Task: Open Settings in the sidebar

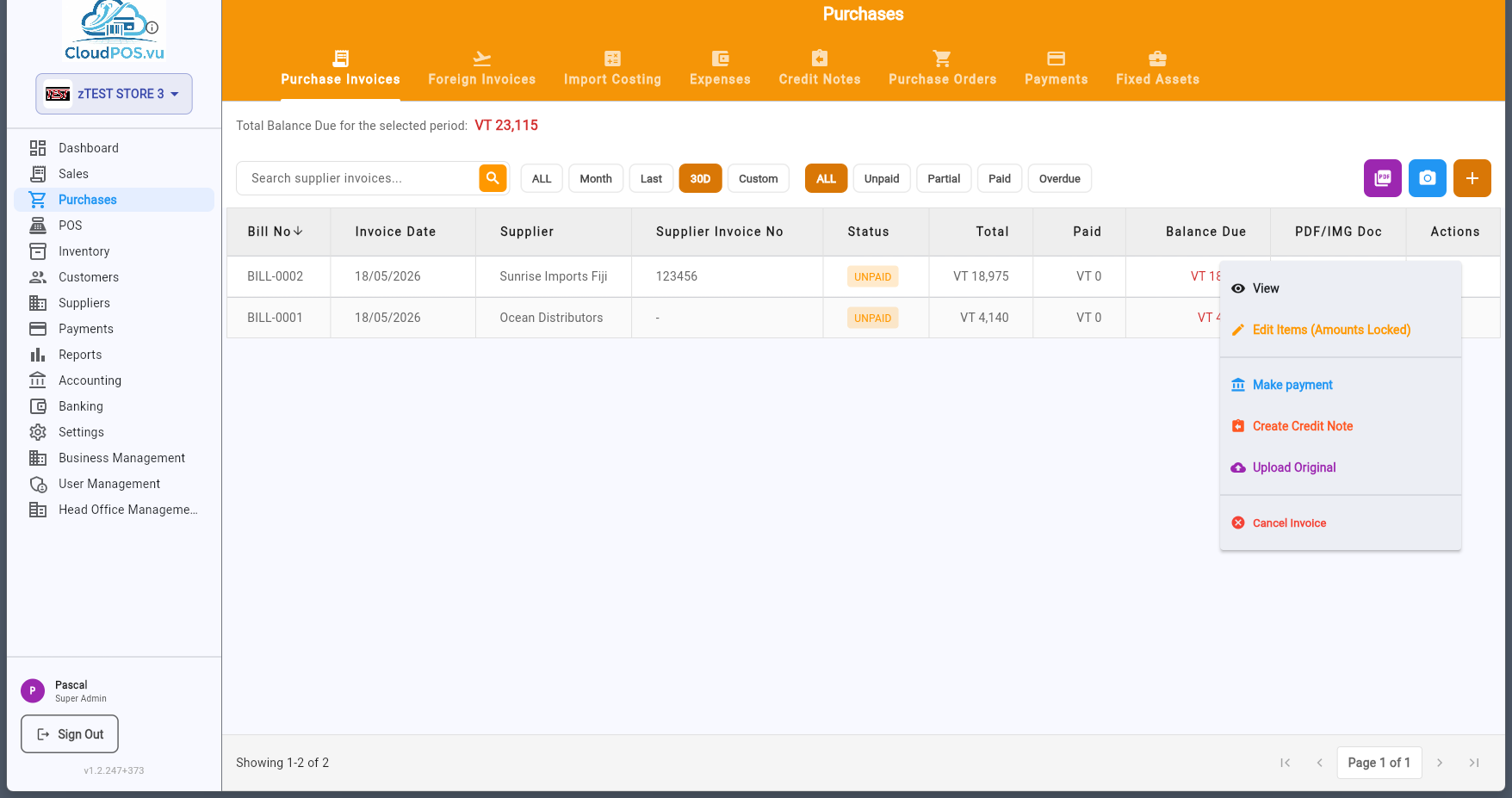Action: pyautogui.click(x=114, y=432)
